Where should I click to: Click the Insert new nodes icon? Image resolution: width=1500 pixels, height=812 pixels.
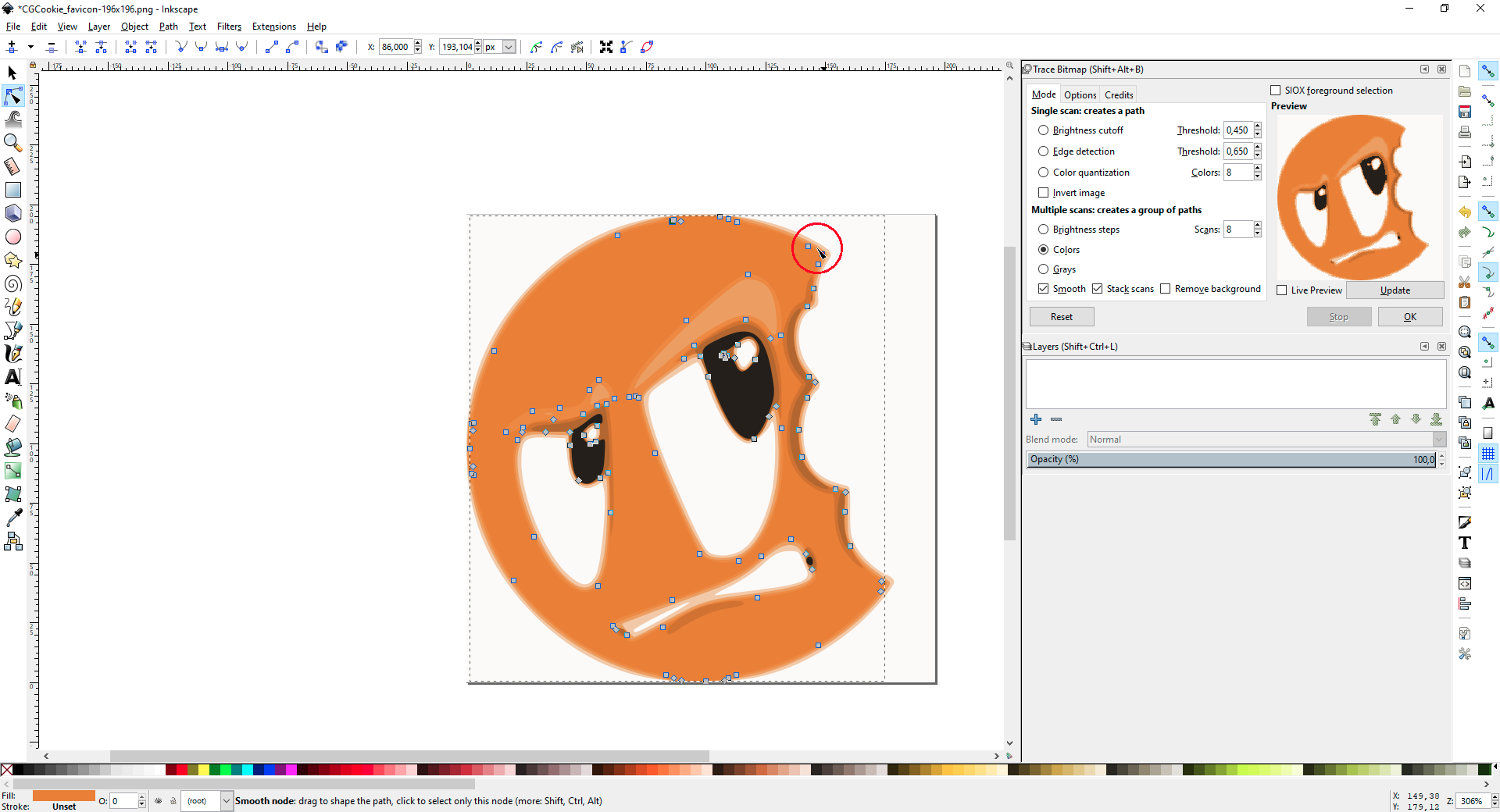point(12,47)
